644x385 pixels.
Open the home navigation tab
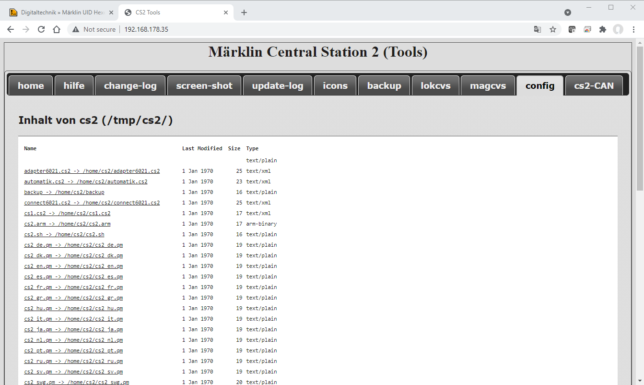(30, 85)
